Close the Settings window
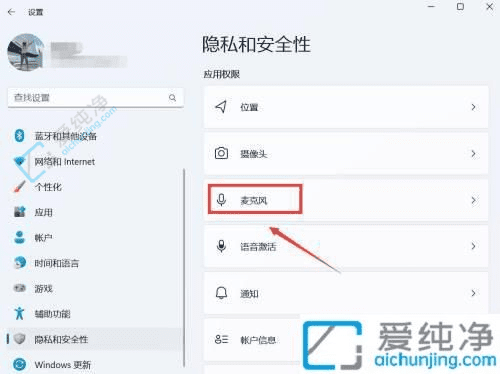Image resolution: width=500 pixels, height=374 pixels. 489,7
